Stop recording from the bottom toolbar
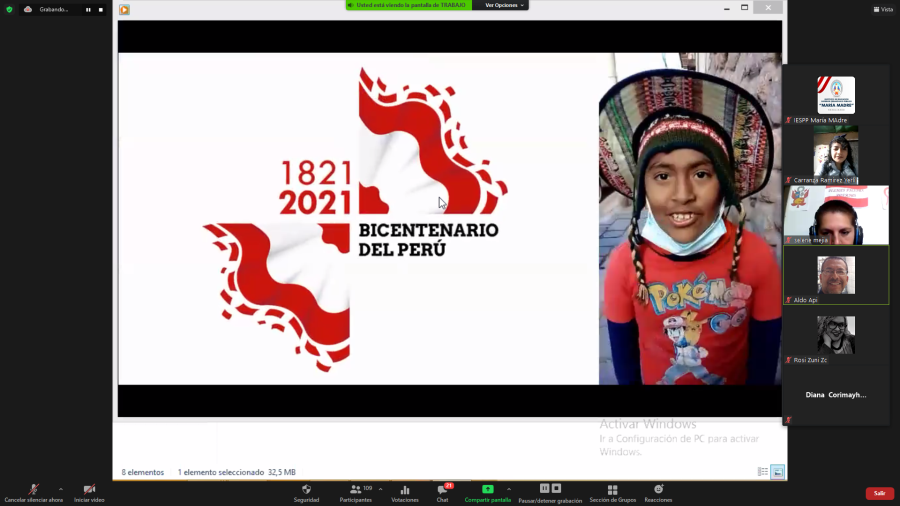900x506 pixels. point(556,488)
